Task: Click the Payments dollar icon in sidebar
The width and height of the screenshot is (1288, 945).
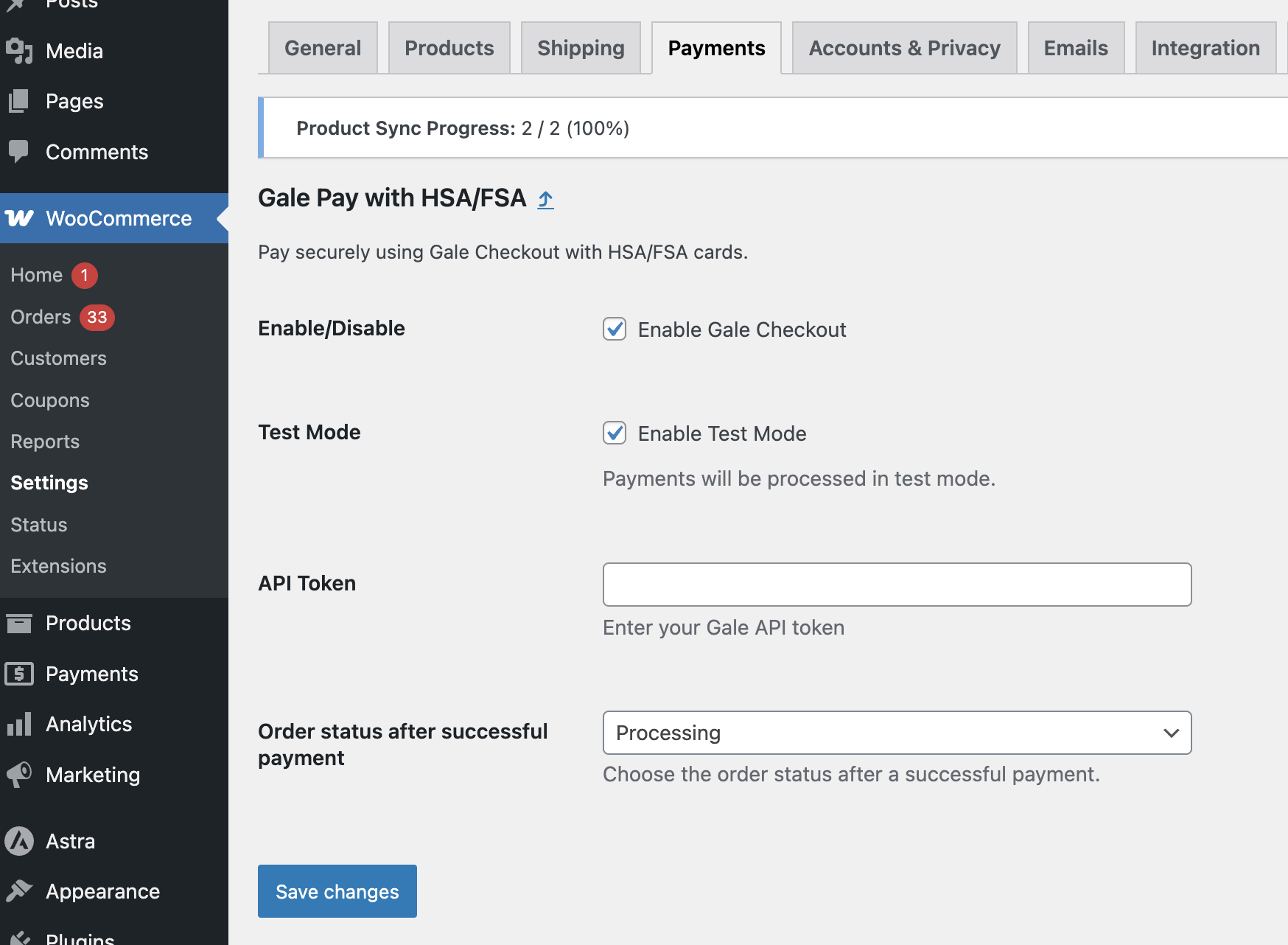Action: pyautogui.click(x=19, y=674)
